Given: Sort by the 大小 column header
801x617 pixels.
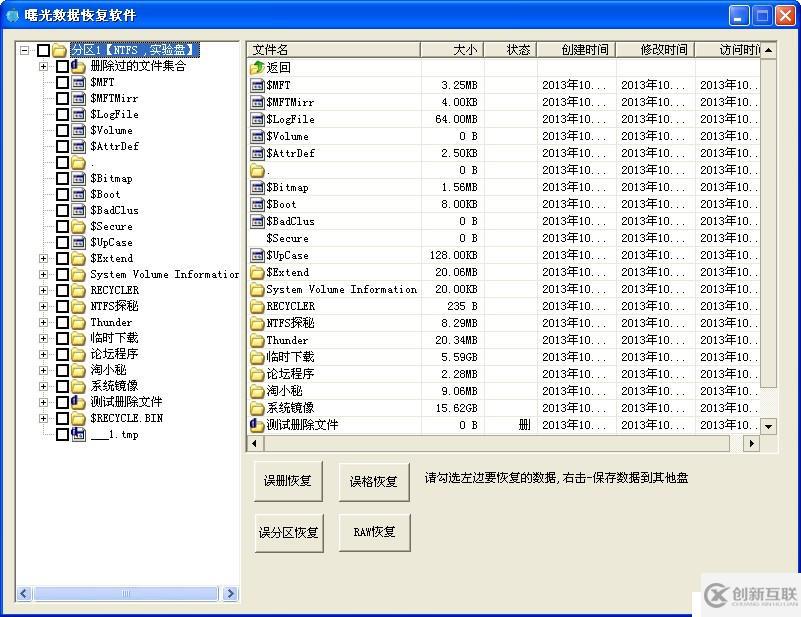Looking at the screenshot, I should pyautogui.click(x=452, y=50).
